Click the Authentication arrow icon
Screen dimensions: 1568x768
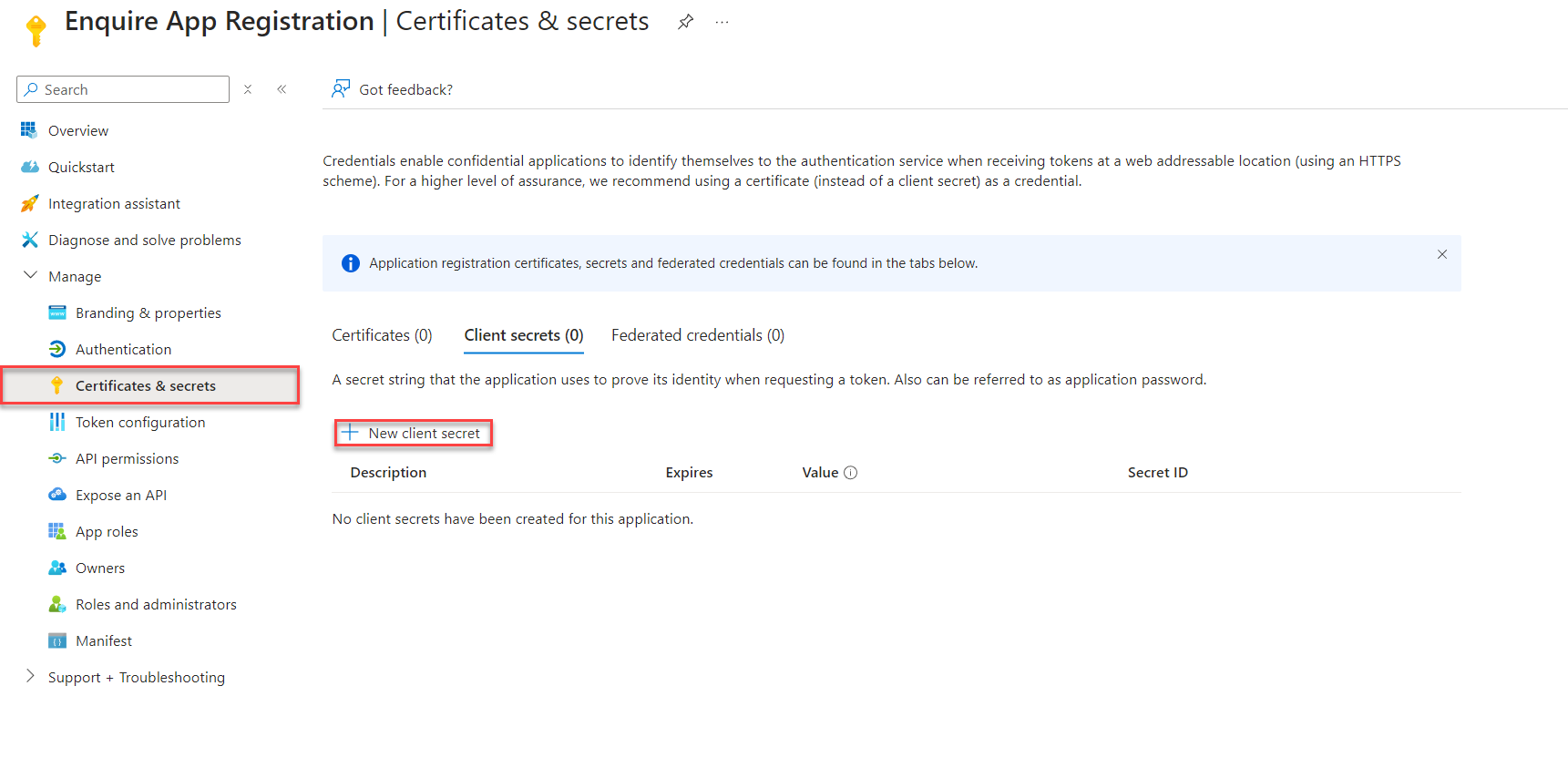coord(57,349)
